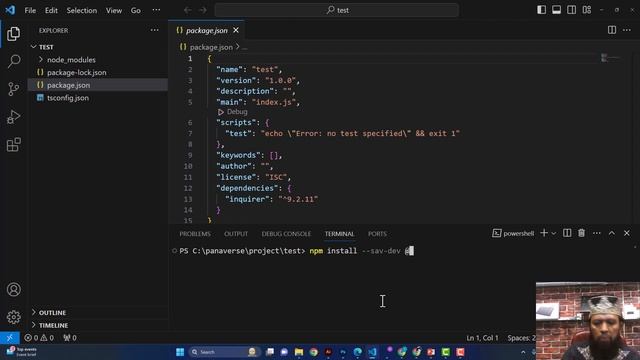The height and width of the screenshot is (360, 640).
Task: Split the editor to the right
Action: (611, 30)
